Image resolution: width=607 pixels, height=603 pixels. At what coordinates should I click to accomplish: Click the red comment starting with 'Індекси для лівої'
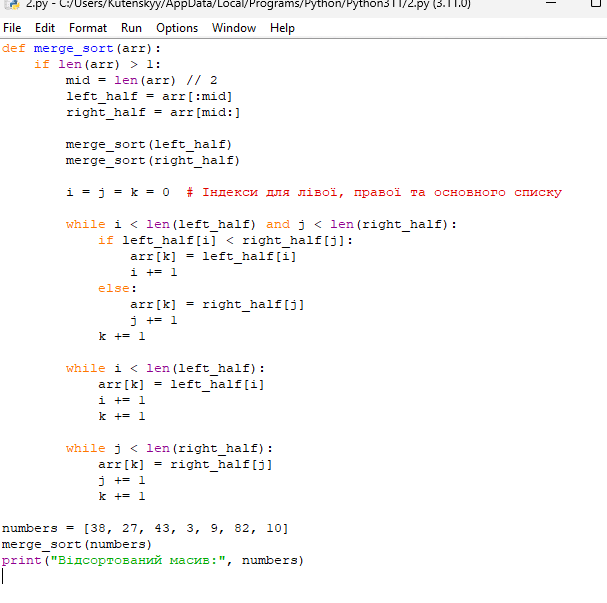tap(374, 192)
